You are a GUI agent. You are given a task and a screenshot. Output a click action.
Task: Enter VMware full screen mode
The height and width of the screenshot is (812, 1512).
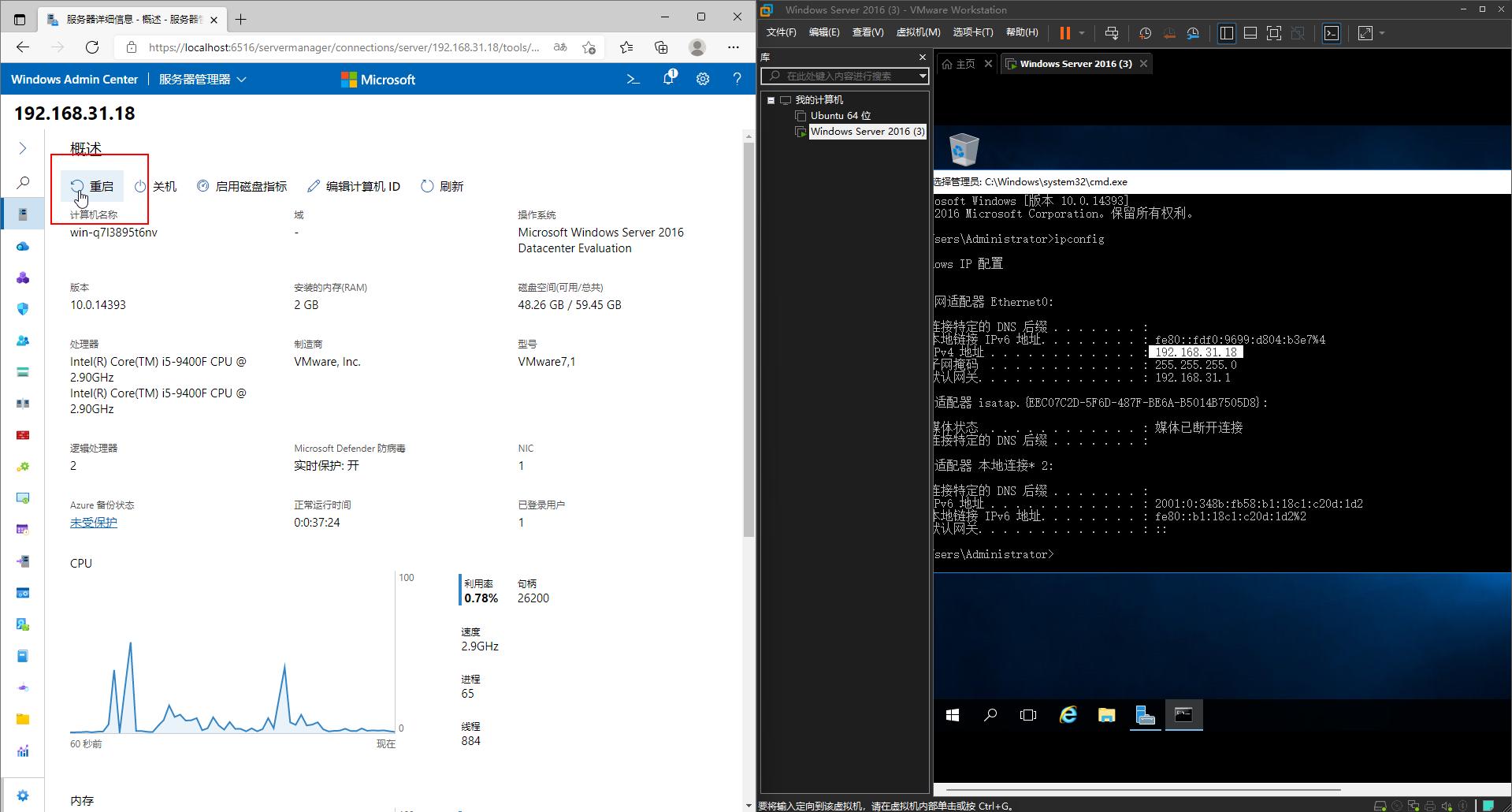point(1274,33)
